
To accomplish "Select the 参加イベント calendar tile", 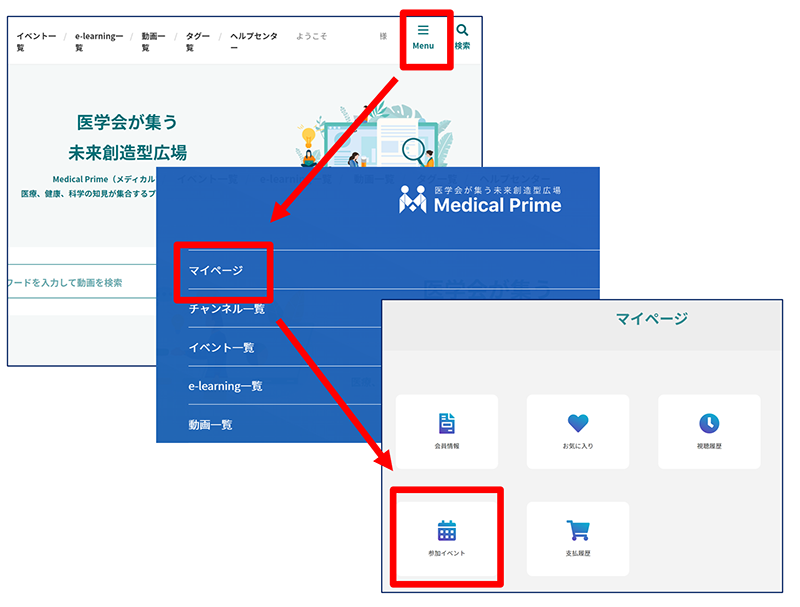I will [x=447, y=538].
